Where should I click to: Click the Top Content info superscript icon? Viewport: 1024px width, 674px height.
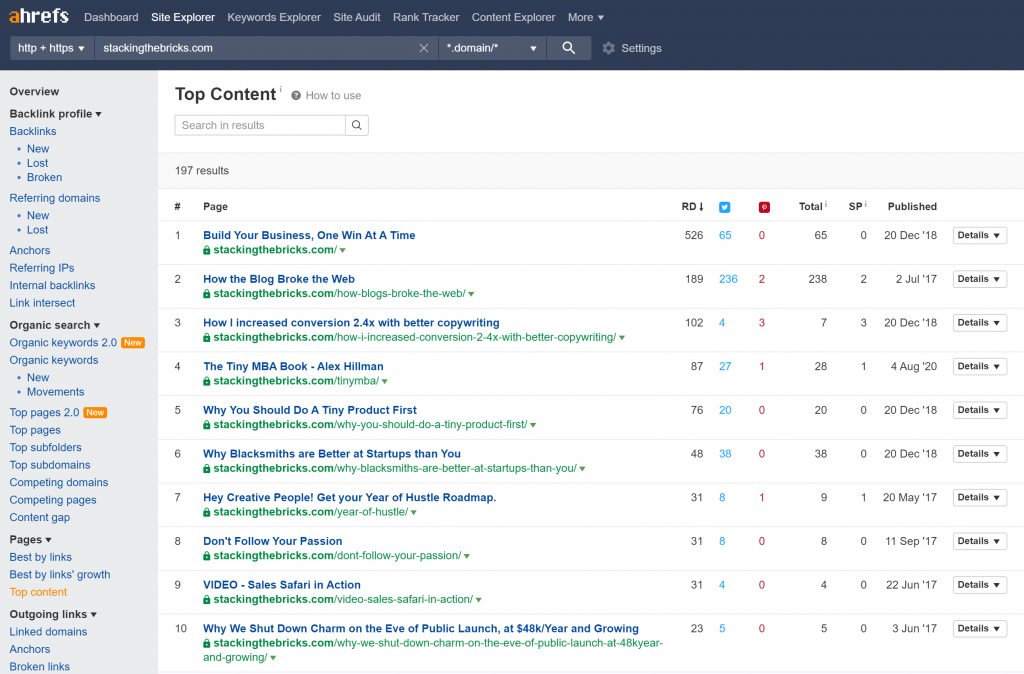[x=281, y=89]
